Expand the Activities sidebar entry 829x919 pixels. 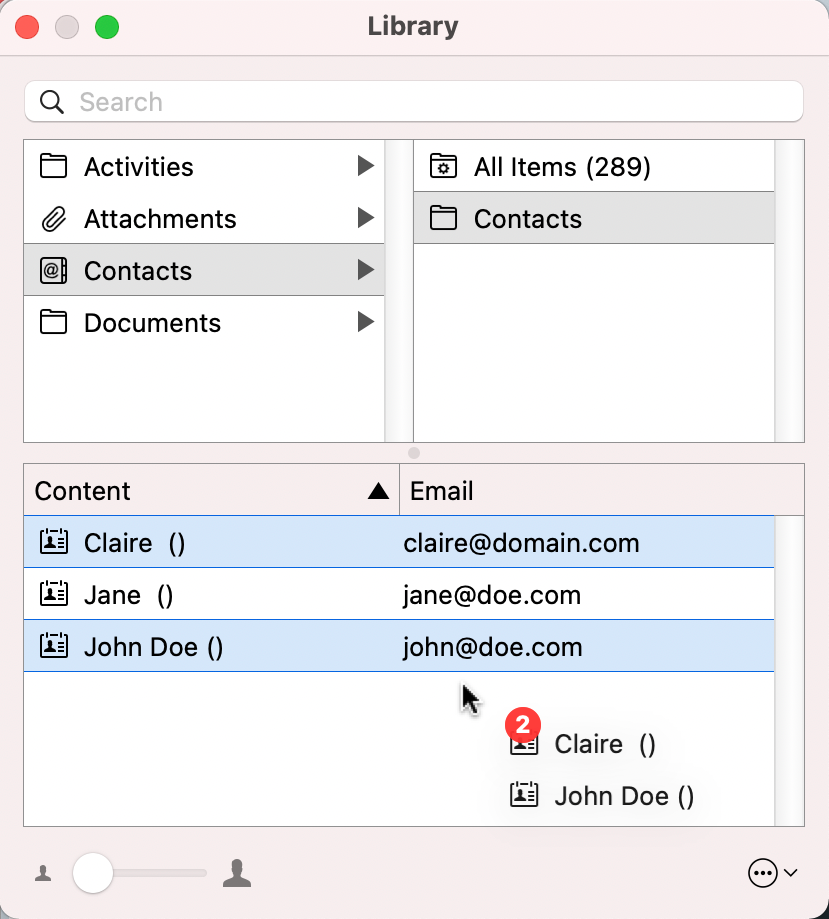pyautogui.click(x=366, y=166)
